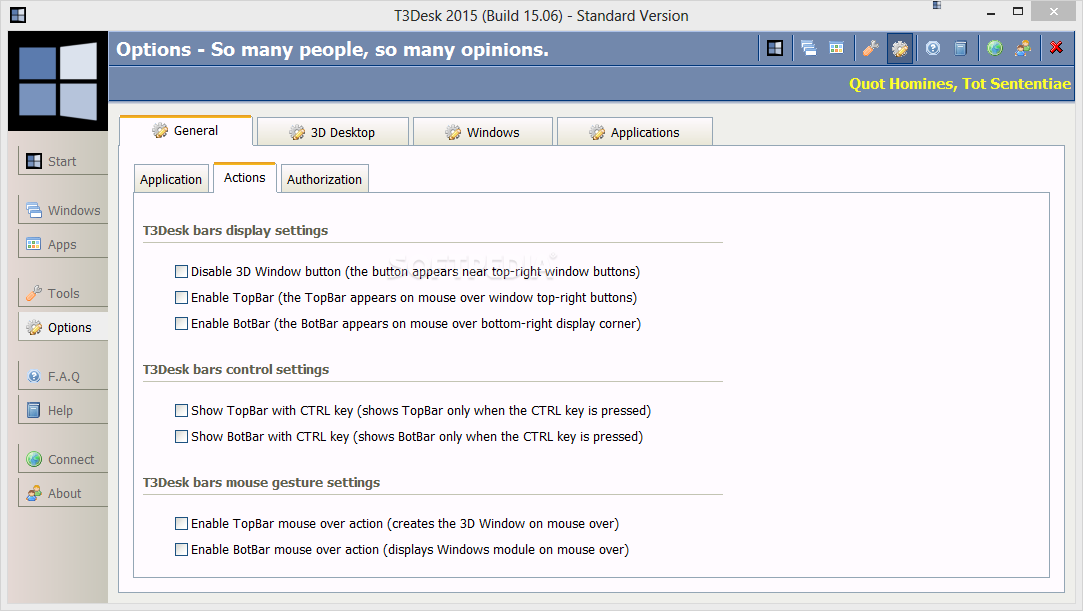Image resolution: width=1083 pixels, height=611 pixels.
Task: Switch to the 3D Desktop tab
Action: pos(332,132)
